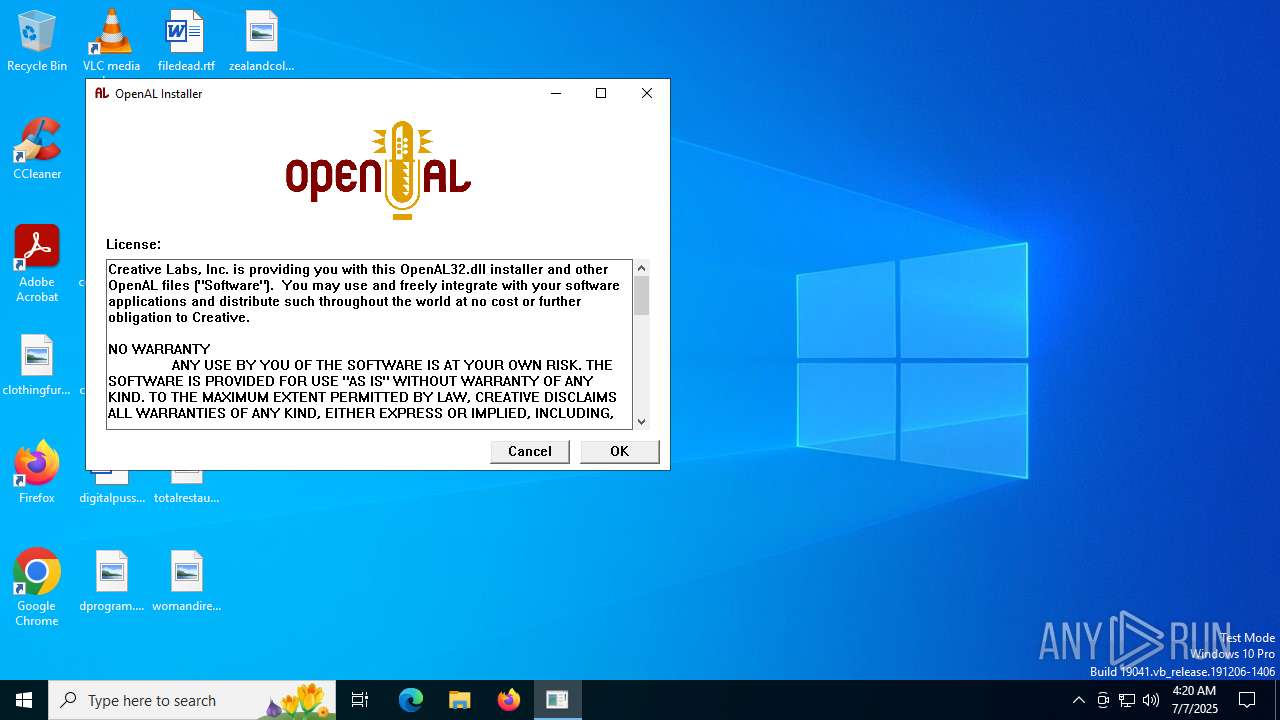Select the dprogram... image file icon

click(x=111, y=581)
